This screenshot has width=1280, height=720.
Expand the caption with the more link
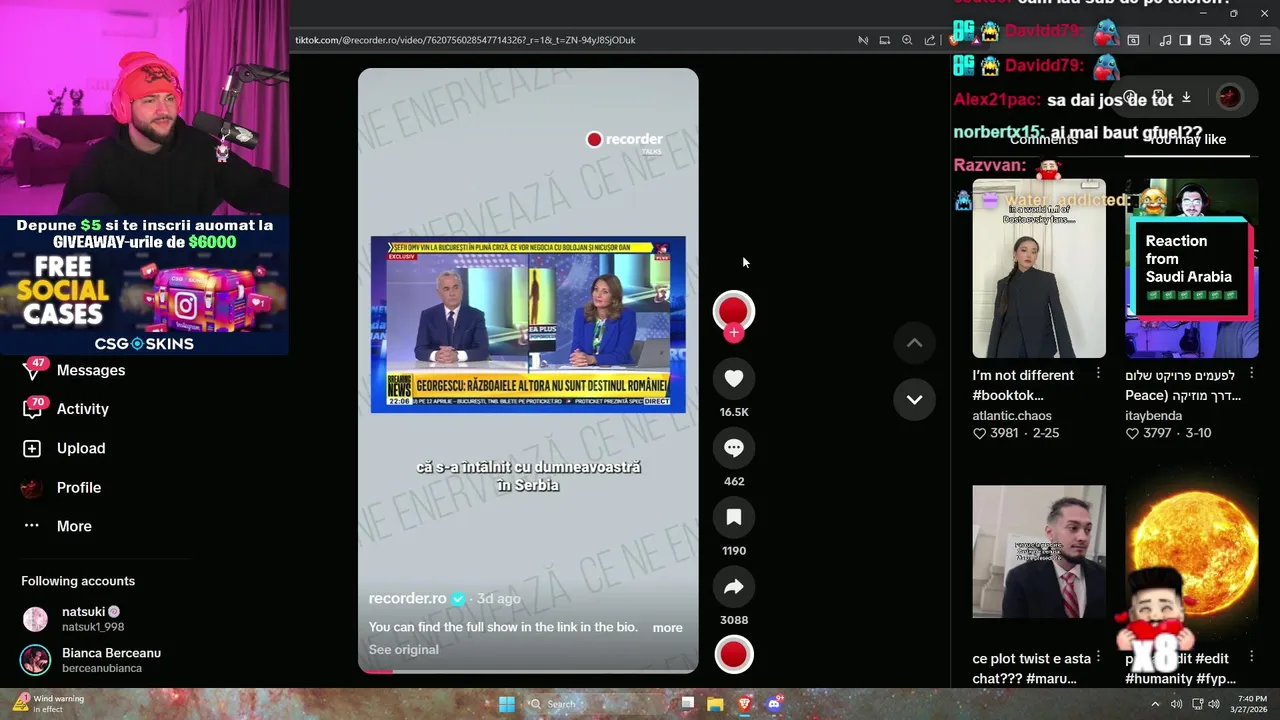pos(668,628)
